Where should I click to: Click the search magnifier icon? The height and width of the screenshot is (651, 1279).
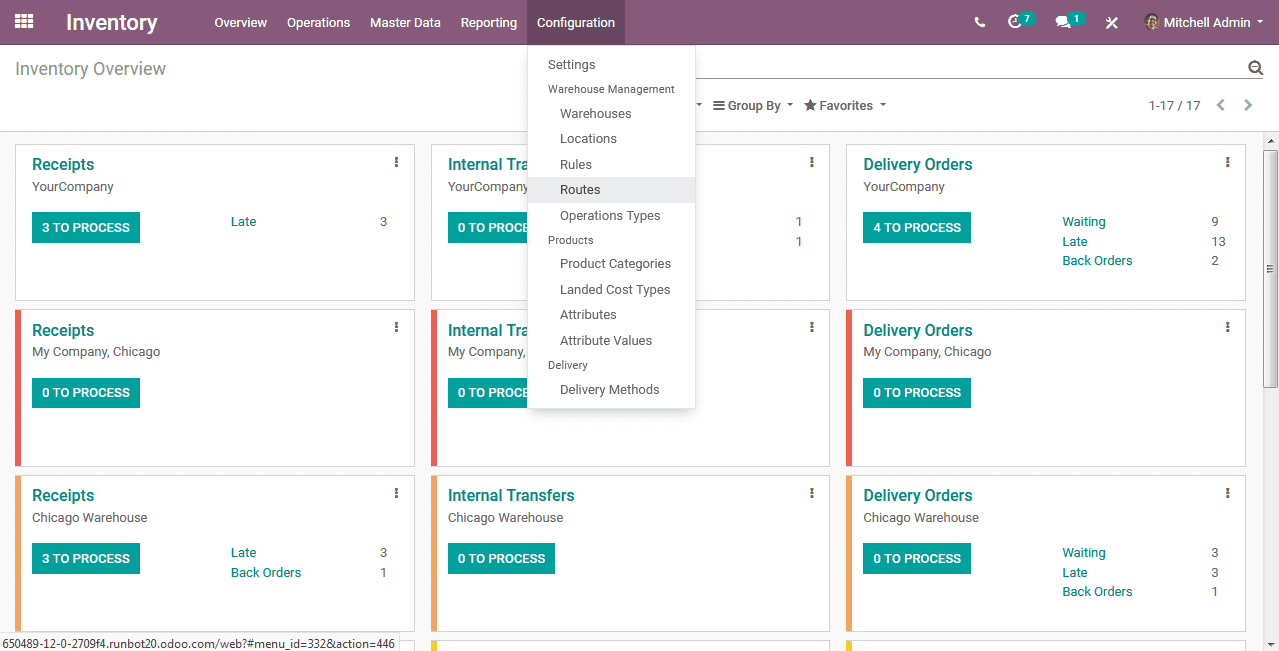(1255, 68)
